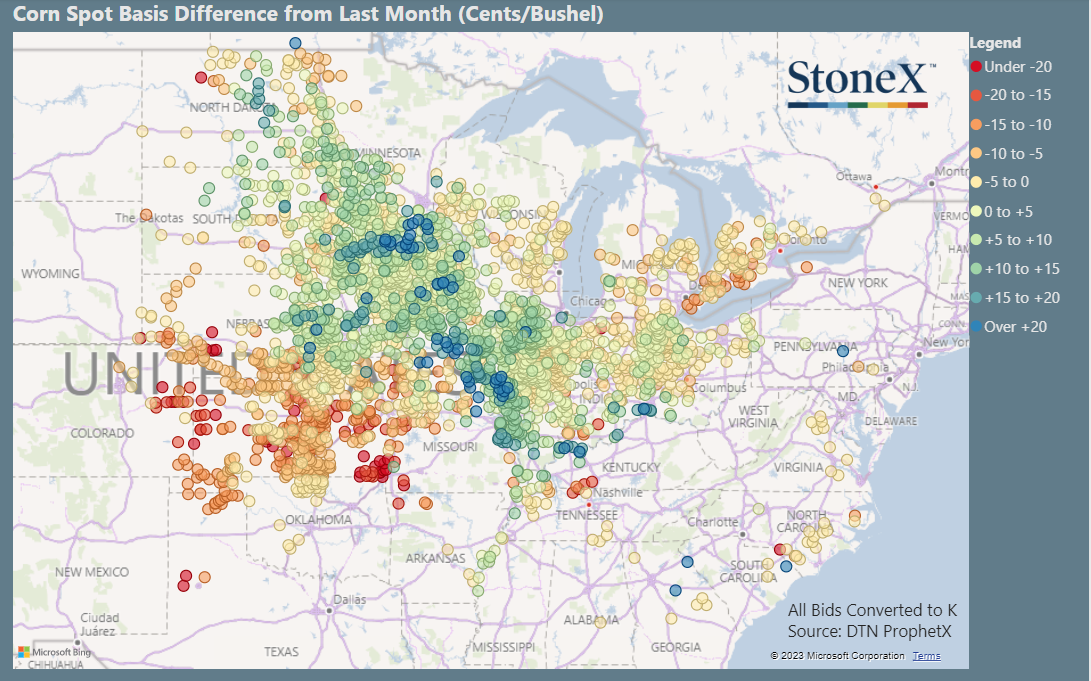
Task: Select the '-5 to 0' legend swatch
Action: 976,182
